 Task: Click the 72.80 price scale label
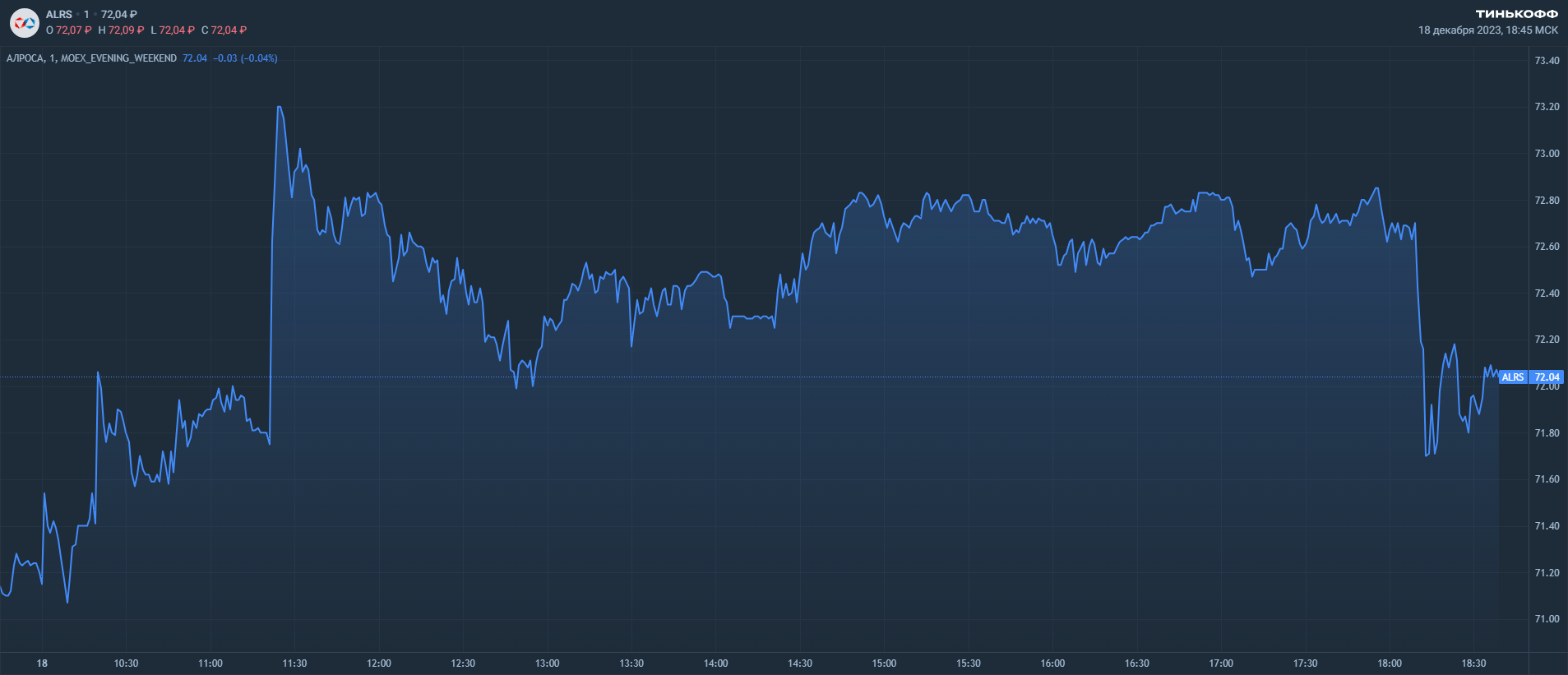[1547, 201]
